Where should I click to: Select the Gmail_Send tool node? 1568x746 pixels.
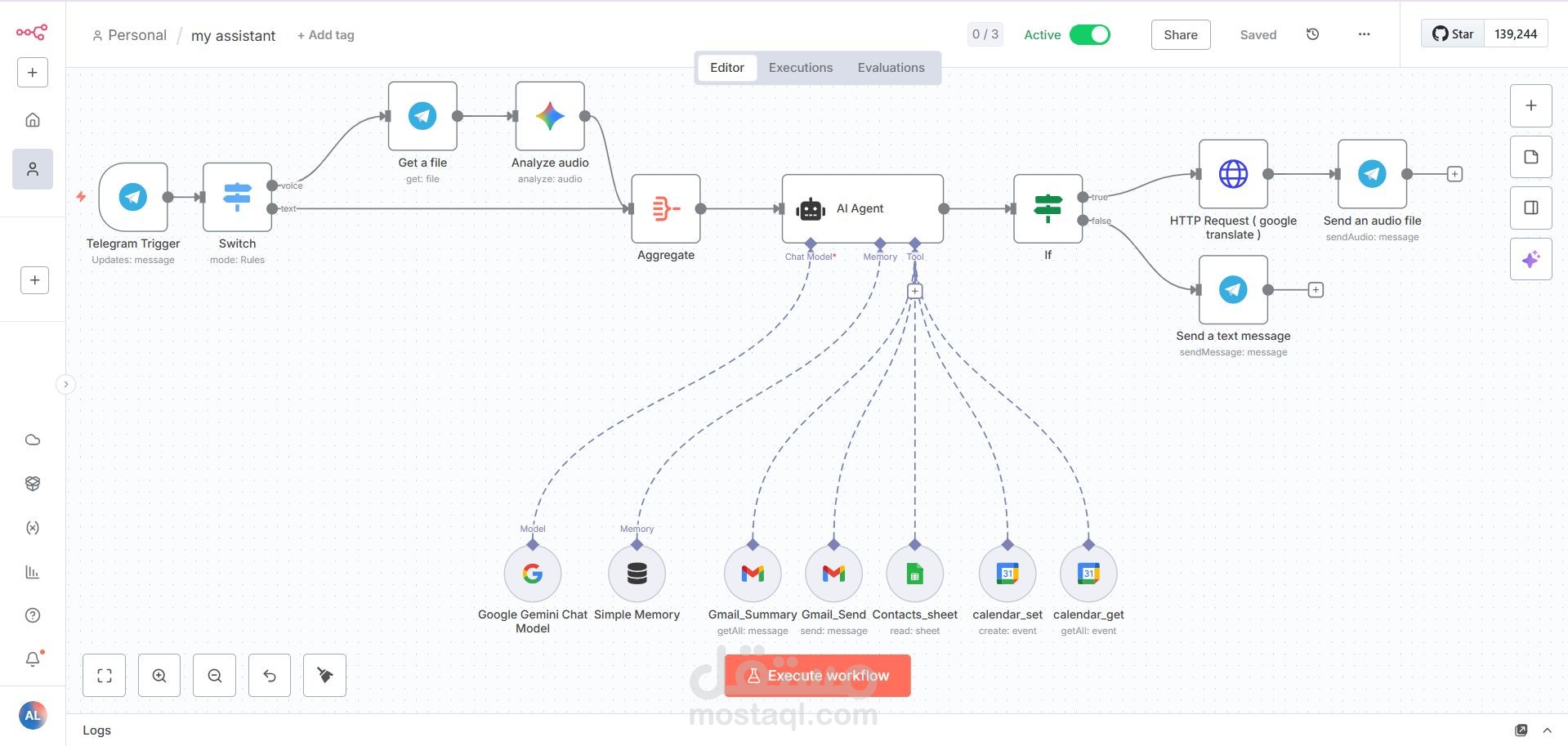click(x=833, y=574)
